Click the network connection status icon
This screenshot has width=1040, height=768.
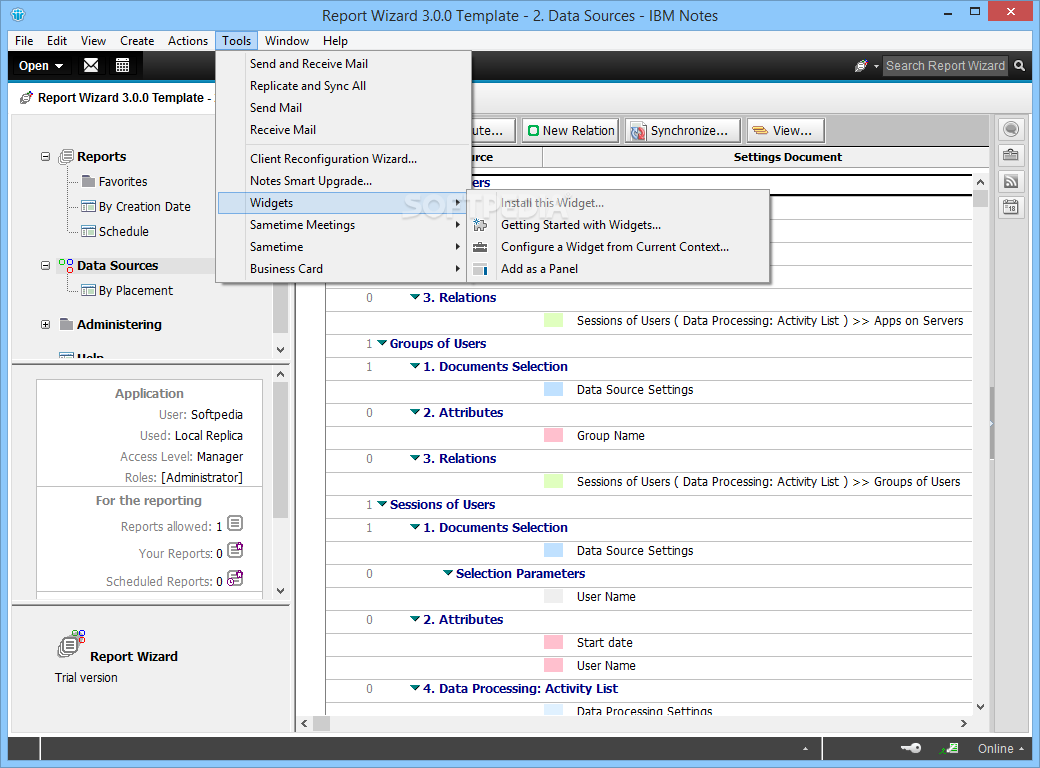coord(949,748)
